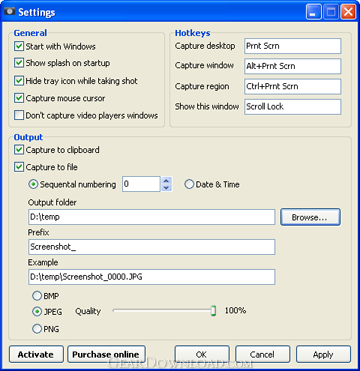The image size is (360, 371).
Task: Select Date & Time naming option
Action: click(x=189, y=184)
